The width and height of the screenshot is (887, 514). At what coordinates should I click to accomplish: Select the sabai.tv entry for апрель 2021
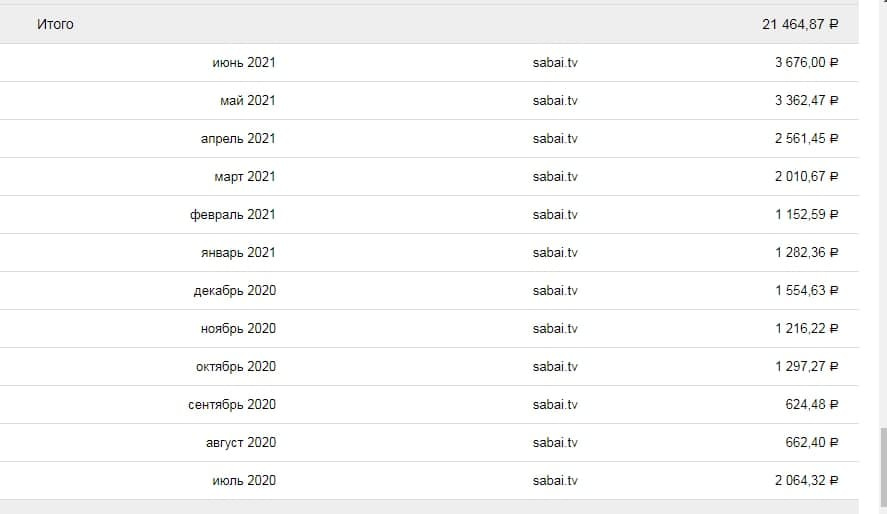[555, 138]
